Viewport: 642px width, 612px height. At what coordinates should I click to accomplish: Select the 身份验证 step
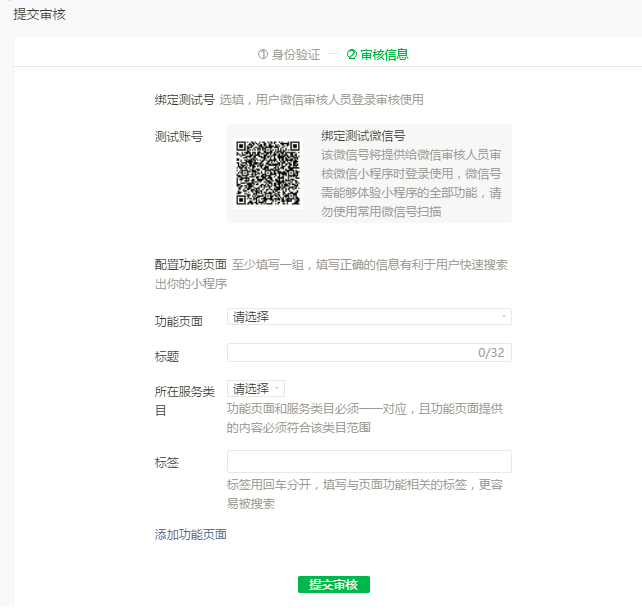click(289, 54)
